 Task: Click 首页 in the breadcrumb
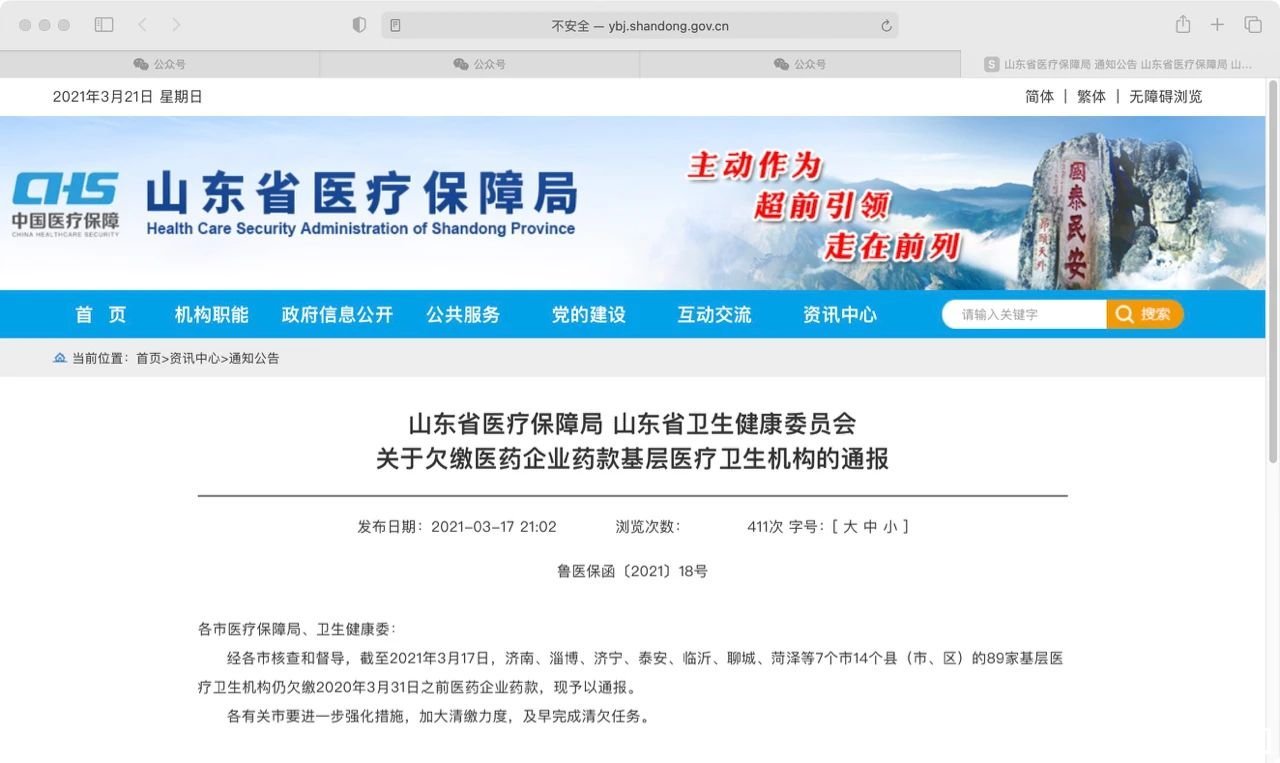[148, 358]
